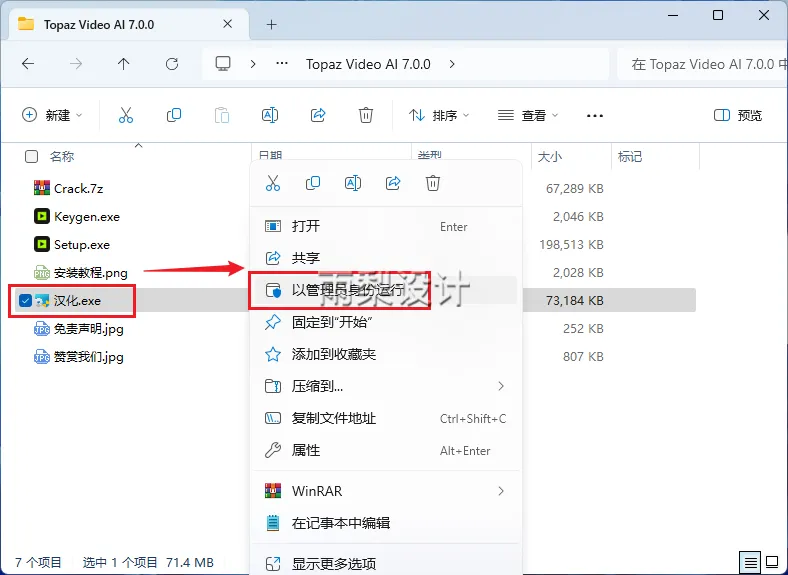Click the 7 个项目 status bar text

38,562
